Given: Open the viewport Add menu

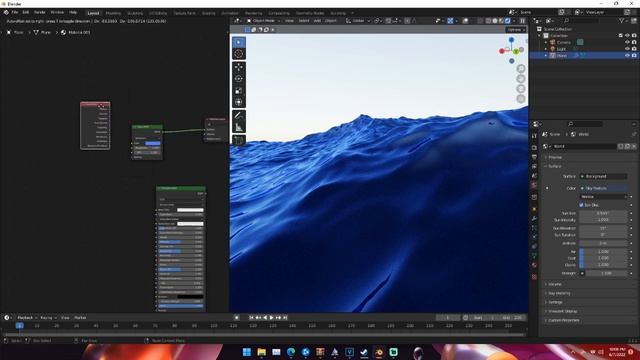Looking at the screenshot, I should [x=317, y=21].
